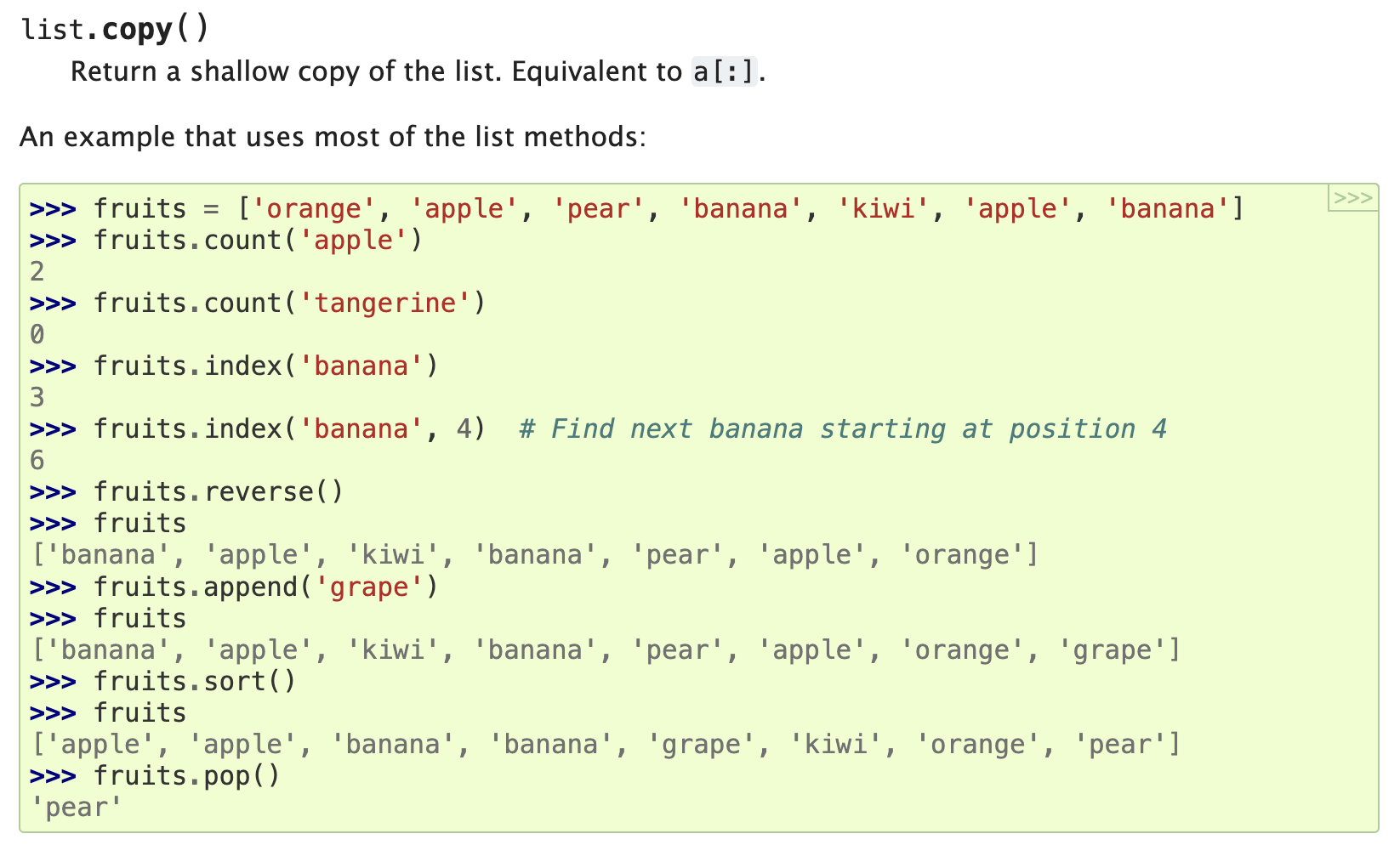Click the fruits.append('grape') code line
This screenshot has height=862, width=1400.
pyautogui.click(x=265, y=587)
